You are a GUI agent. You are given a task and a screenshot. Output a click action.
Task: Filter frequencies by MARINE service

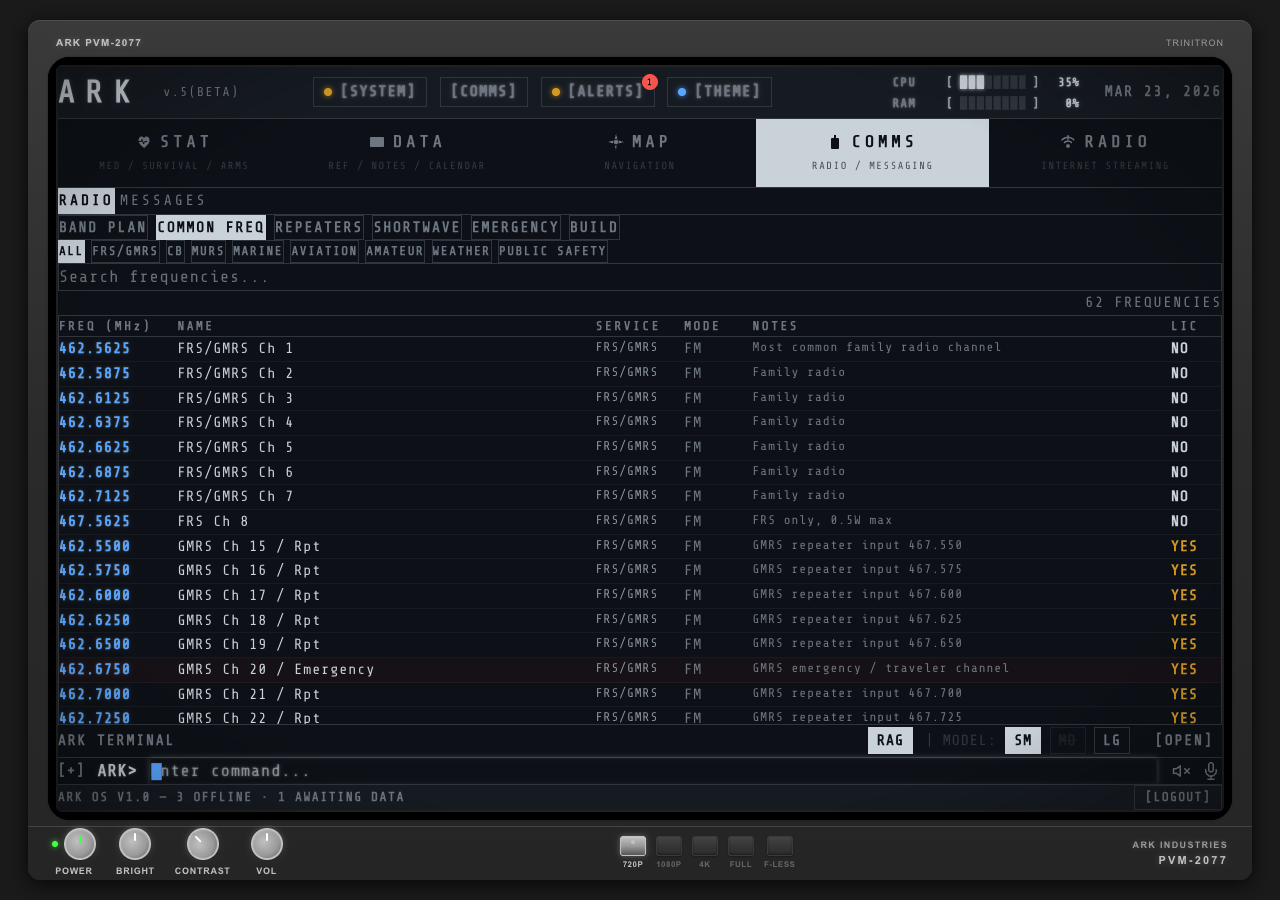[257, 251]
